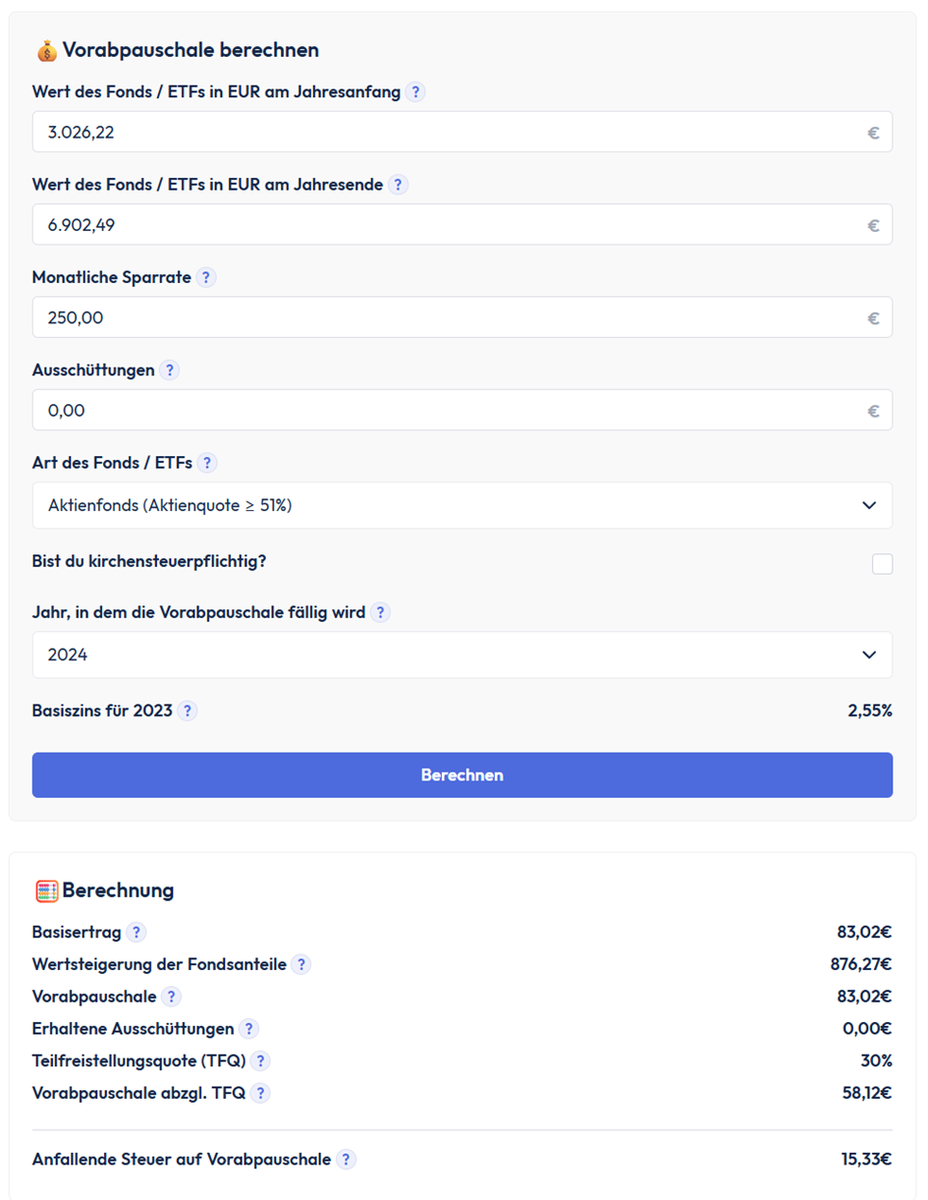Click help icon next to Art des Fonds
This screenshot has height=1200, width=928.
coord(207,463)
